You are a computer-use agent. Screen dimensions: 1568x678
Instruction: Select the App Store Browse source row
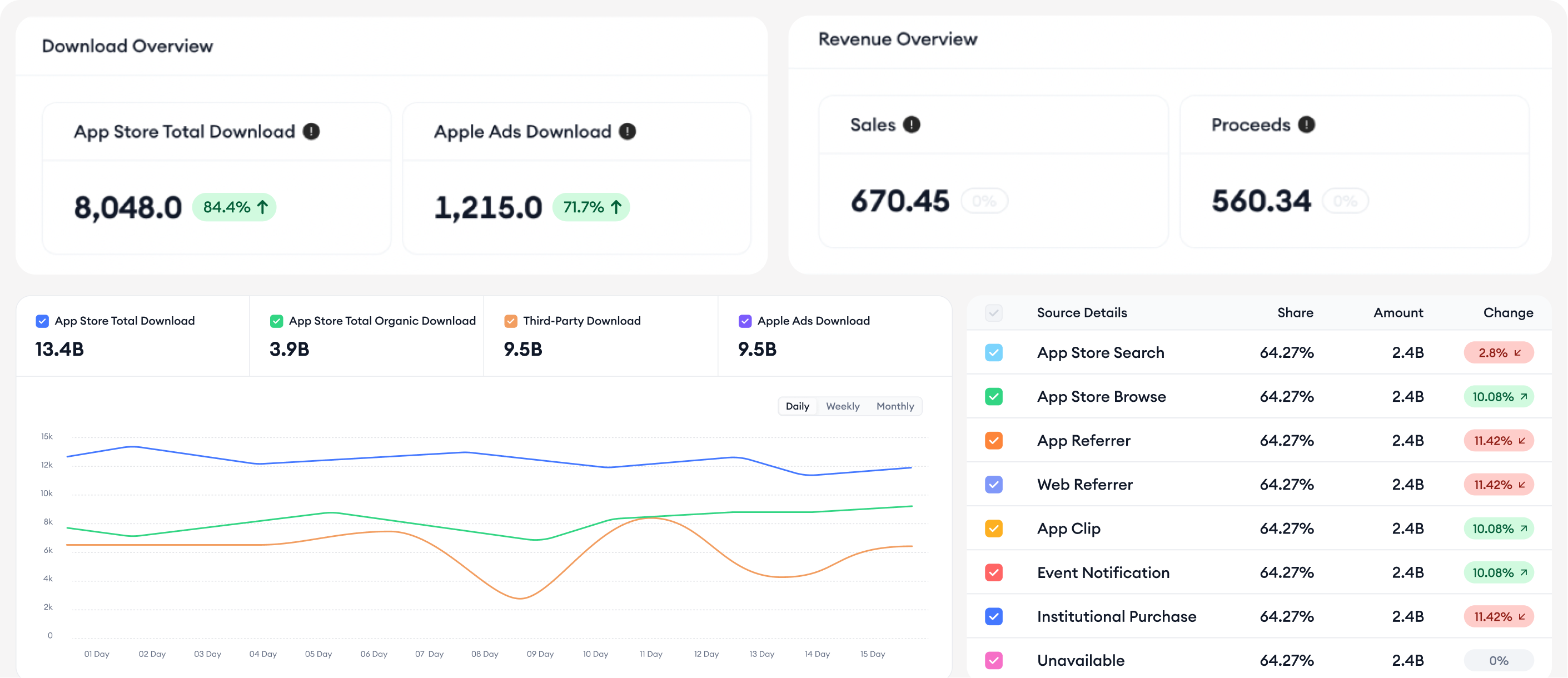click(1101, 396)
